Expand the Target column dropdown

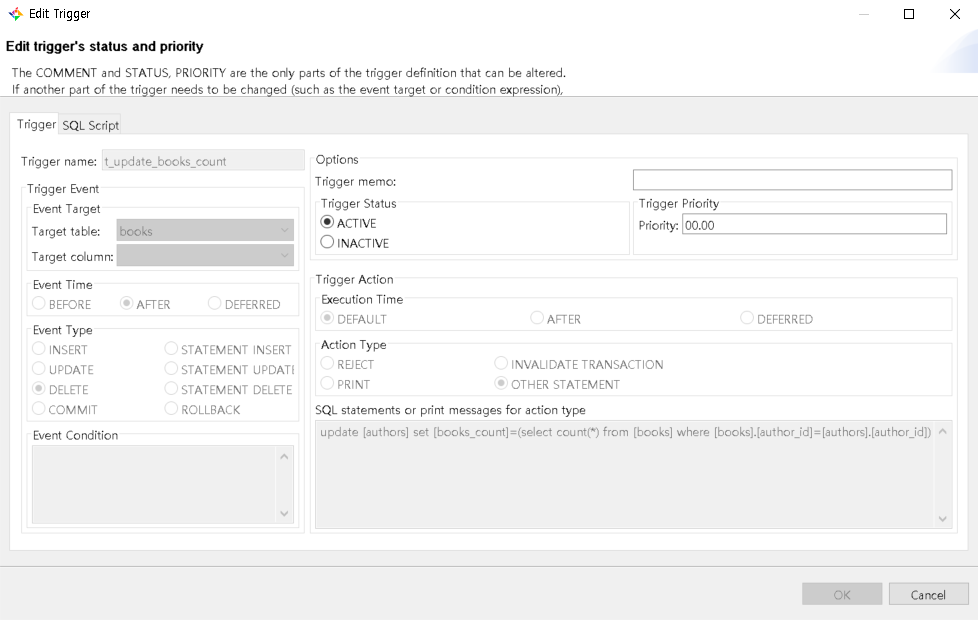(x=205, y=256)
